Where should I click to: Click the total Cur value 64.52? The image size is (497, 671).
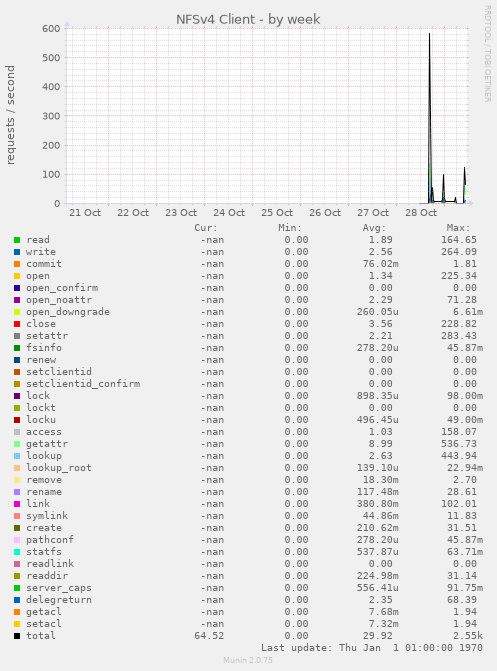209,636
